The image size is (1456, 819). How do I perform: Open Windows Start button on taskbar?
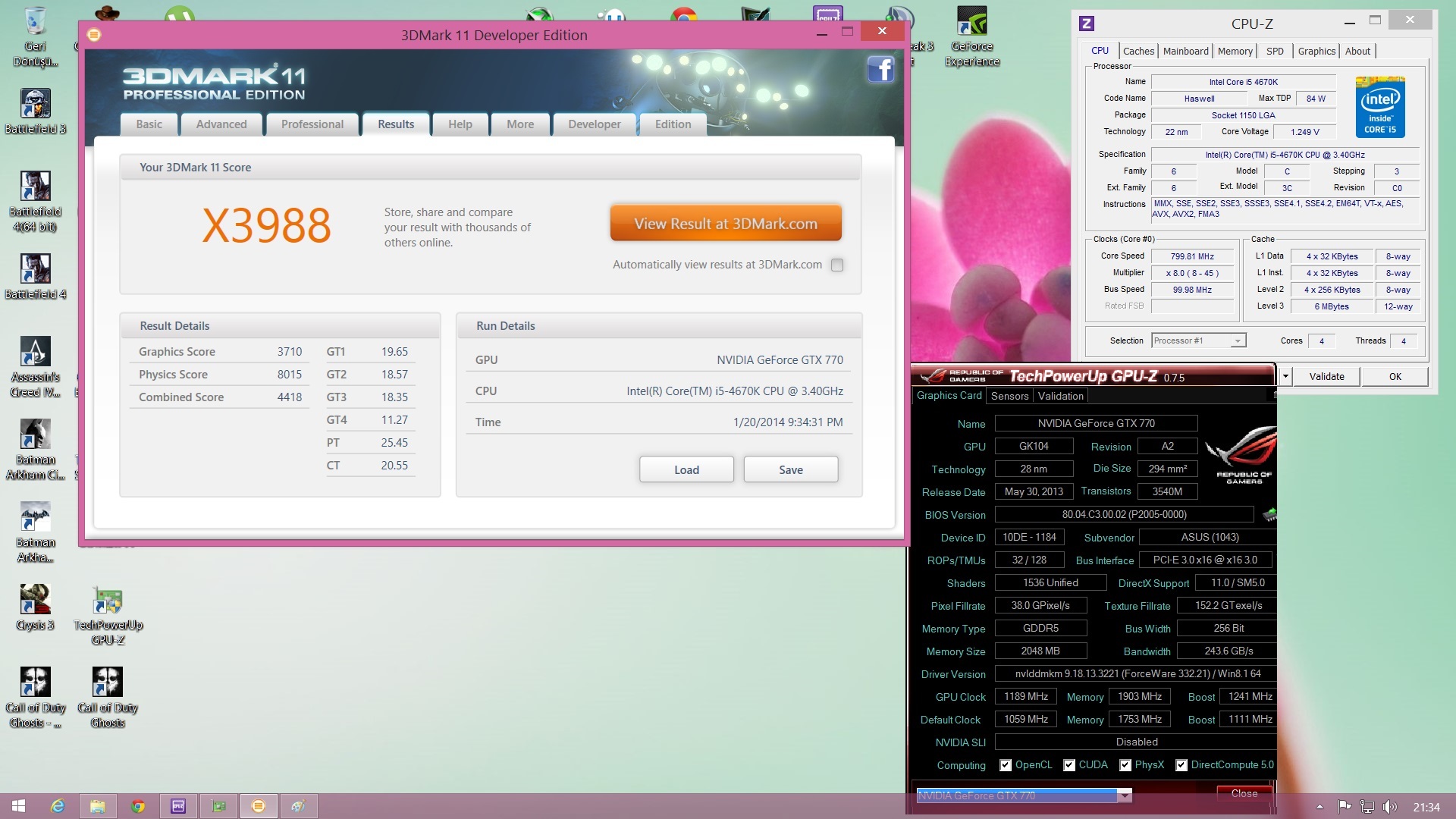pos(19,806)
